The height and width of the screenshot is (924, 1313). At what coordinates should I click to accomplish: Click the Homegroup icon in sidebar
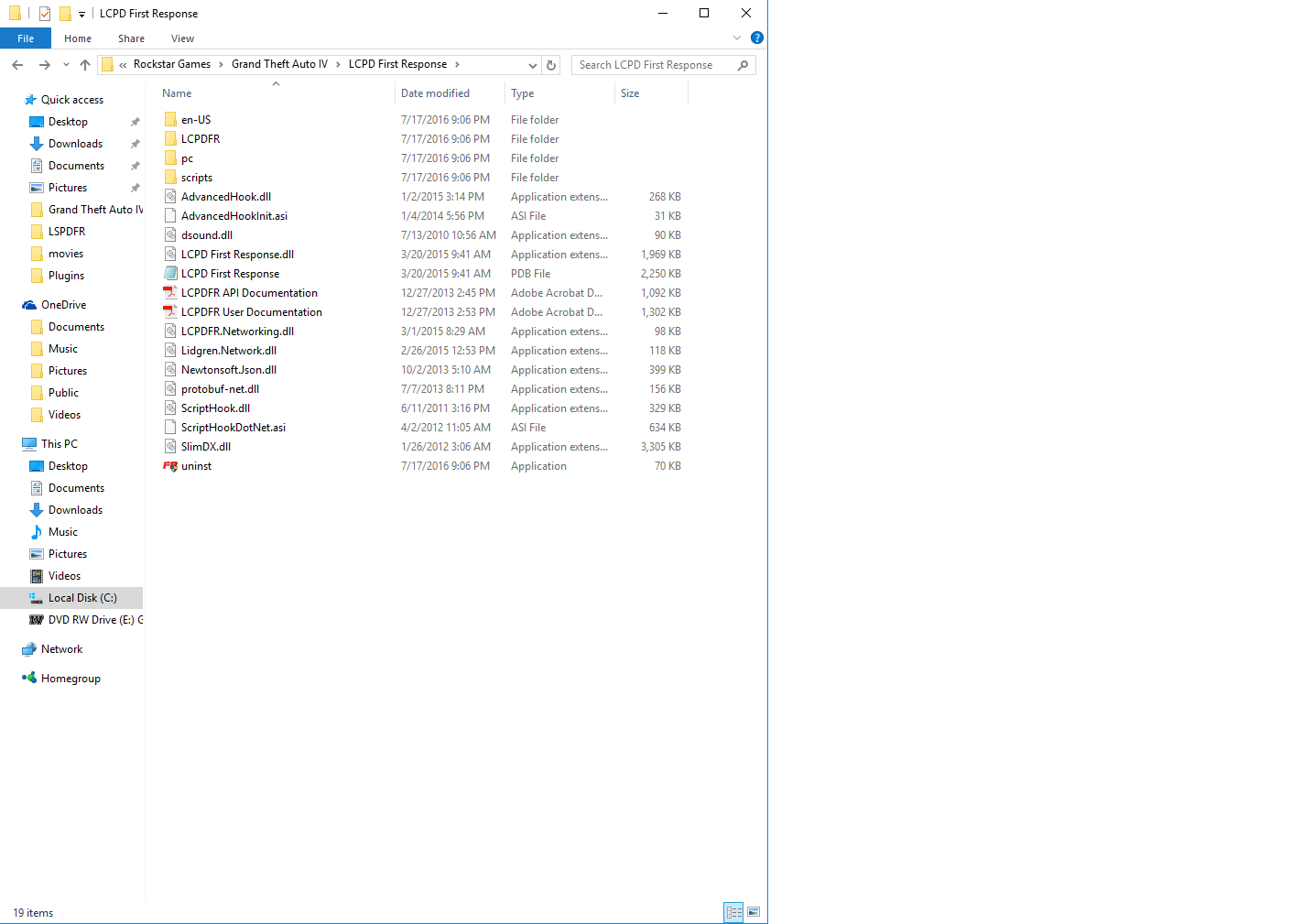(29, 679)
